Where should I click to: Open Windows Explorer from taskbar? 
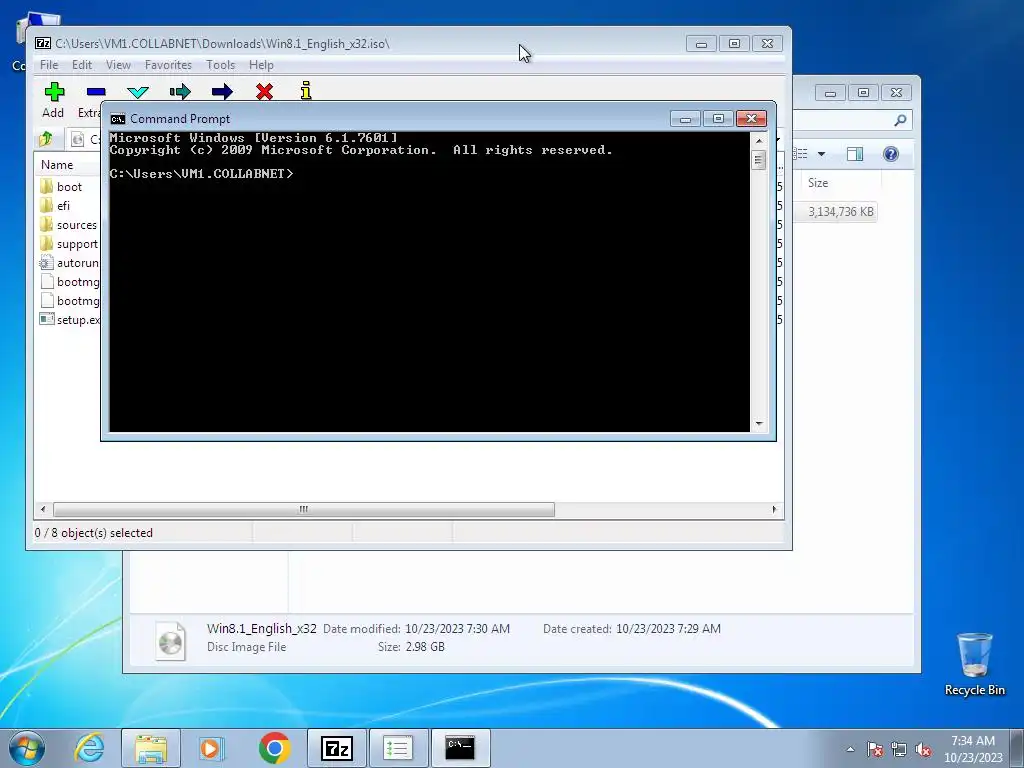tap(151, 748)
